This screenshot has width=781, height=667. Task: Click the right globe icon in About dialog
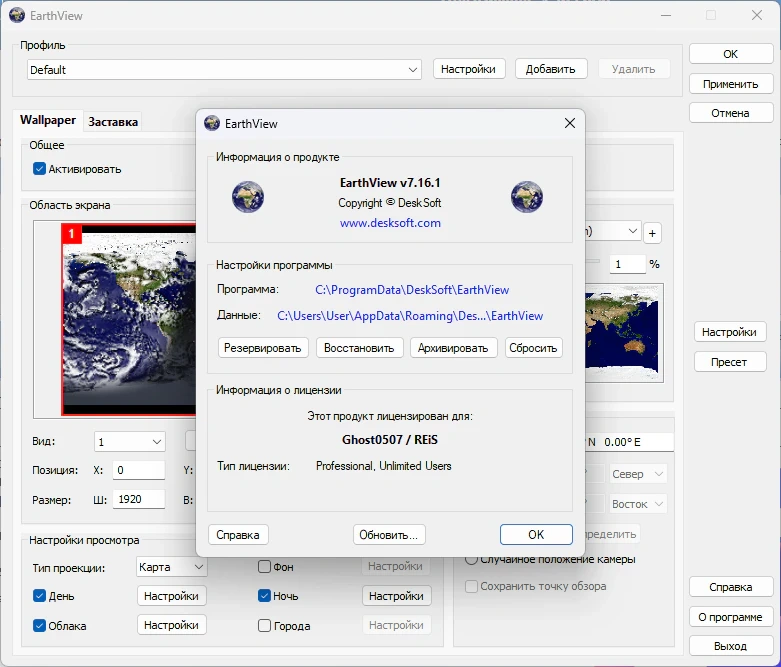[527, 197]
